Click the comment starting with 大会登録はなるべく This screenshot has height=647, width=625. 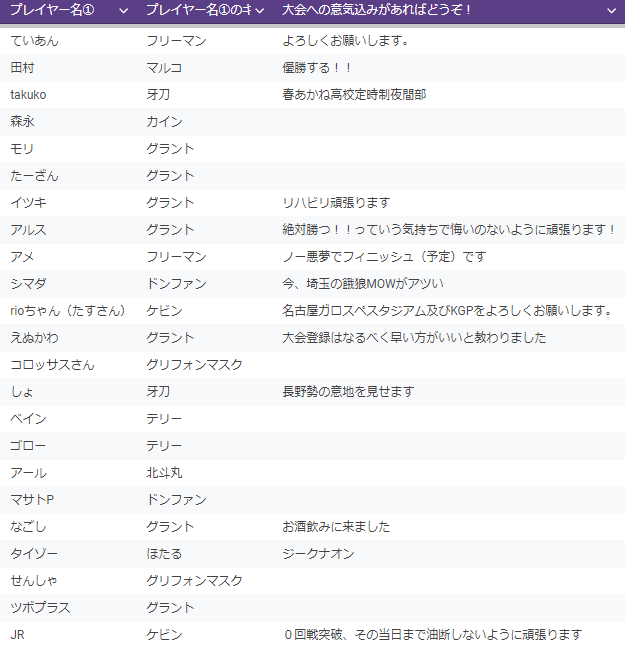[414, 338]
